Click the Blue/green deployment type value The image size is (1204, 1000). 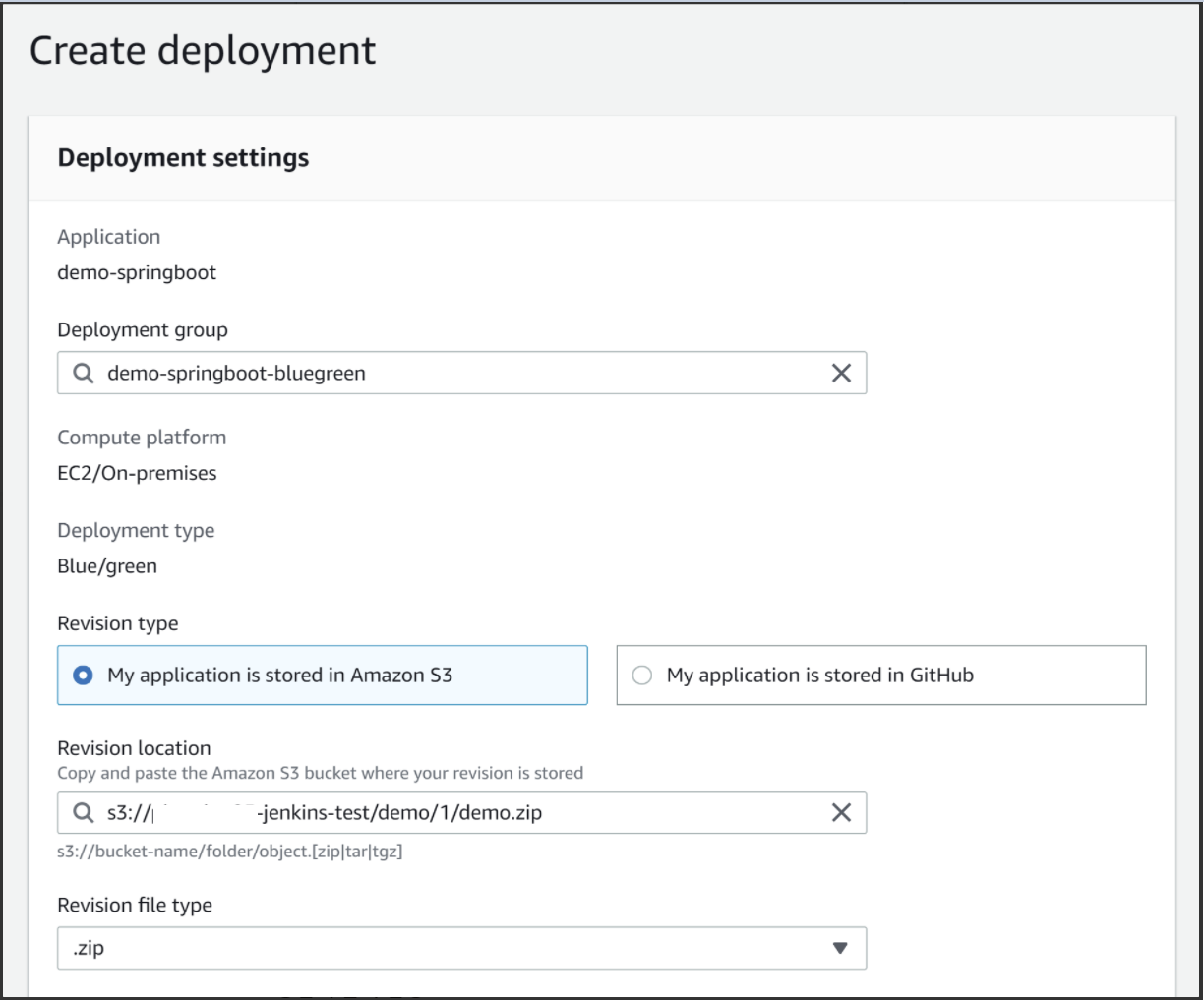[107, 566]
